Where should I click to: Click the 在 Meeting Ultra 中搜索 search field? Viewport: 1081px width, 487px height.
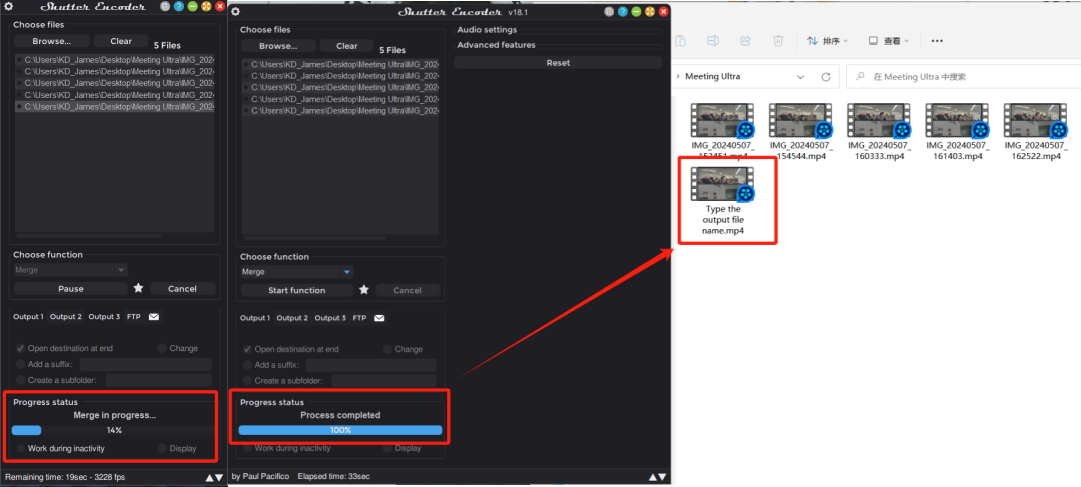[x=963, y=77]
